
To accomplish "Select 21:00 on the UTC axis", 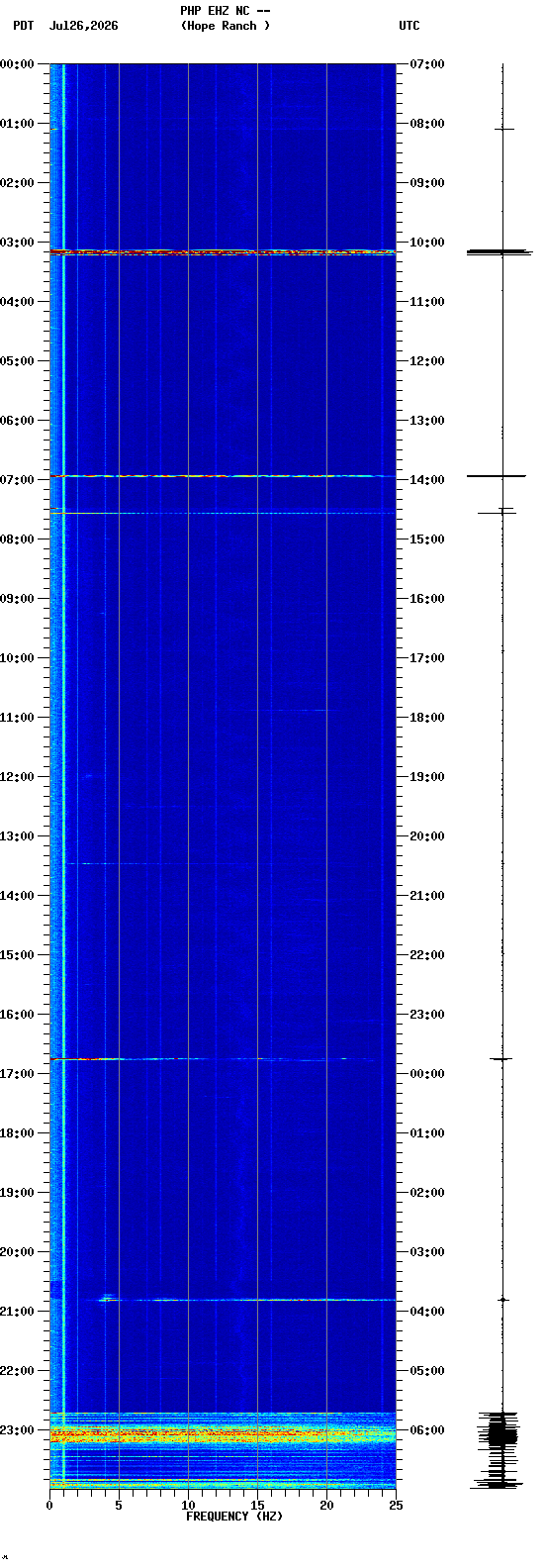I will 427,896.
